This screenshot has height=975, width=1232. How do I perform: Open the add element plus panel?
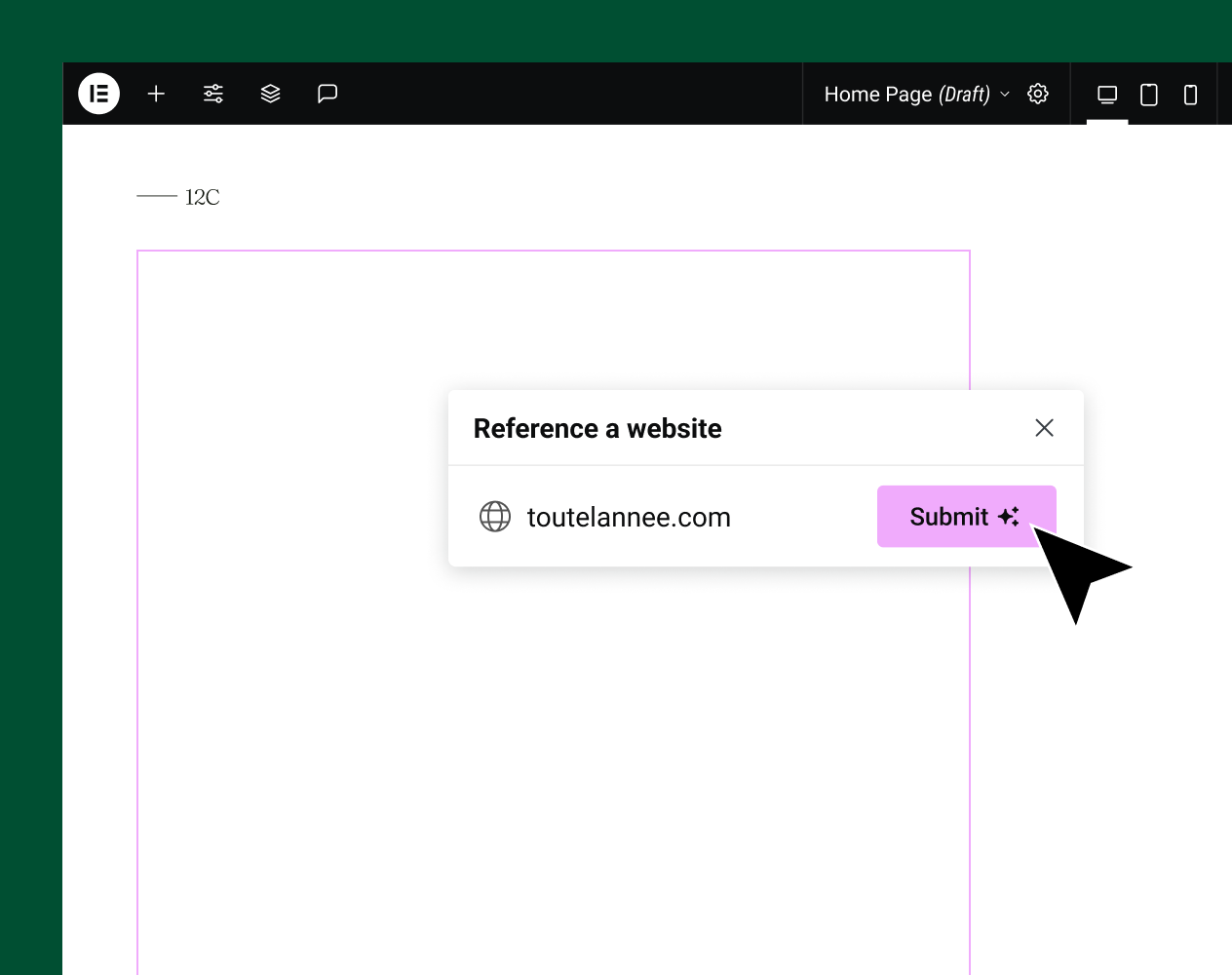(x=156, y=94)
